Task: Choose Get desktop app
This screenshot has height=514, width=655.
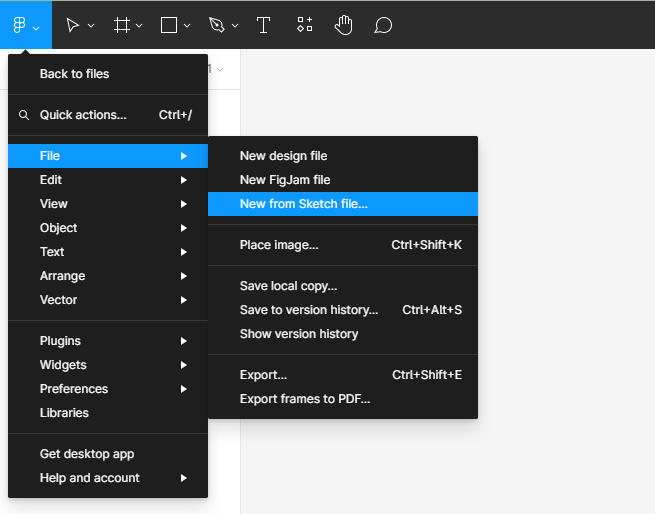Action: tap(108, 454)
